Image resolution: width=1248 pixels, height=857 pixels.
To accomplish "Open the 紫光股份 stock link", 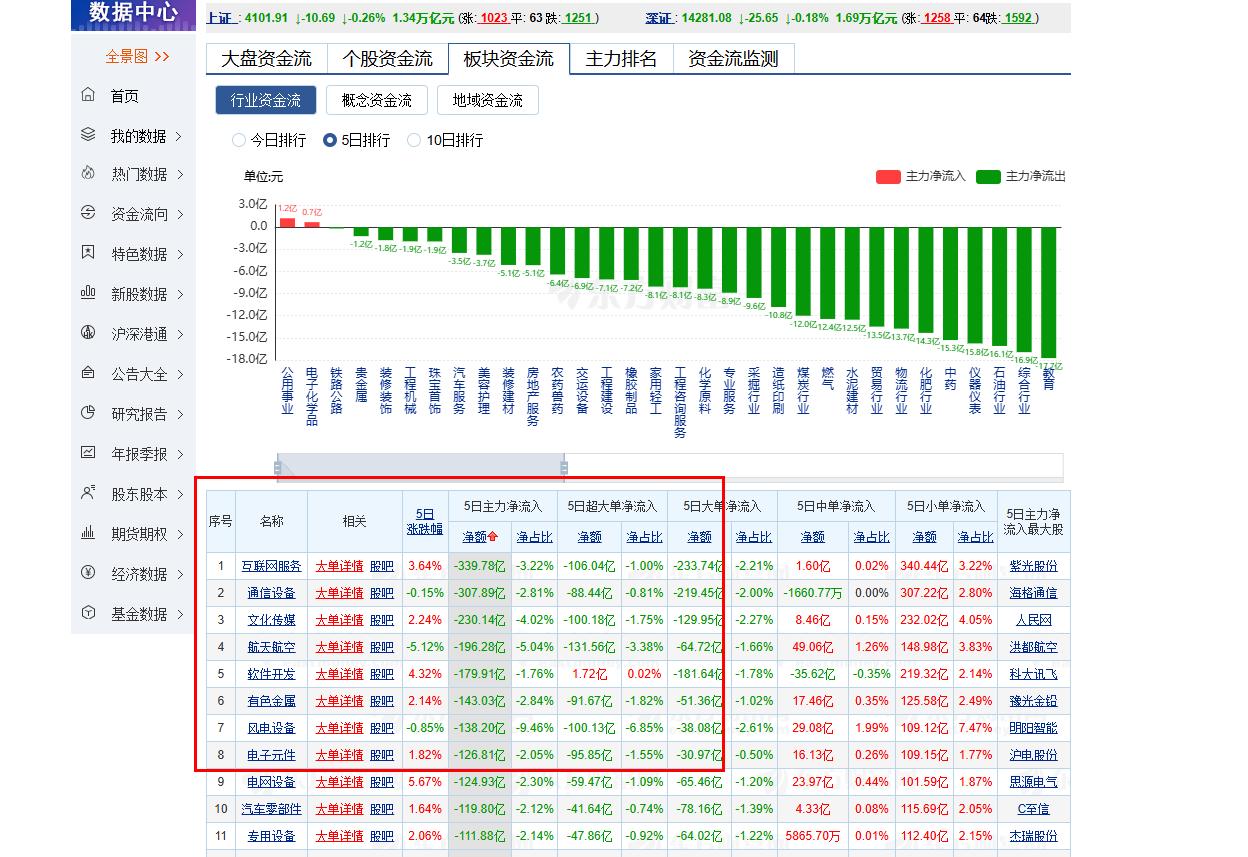I will 1033,565.
